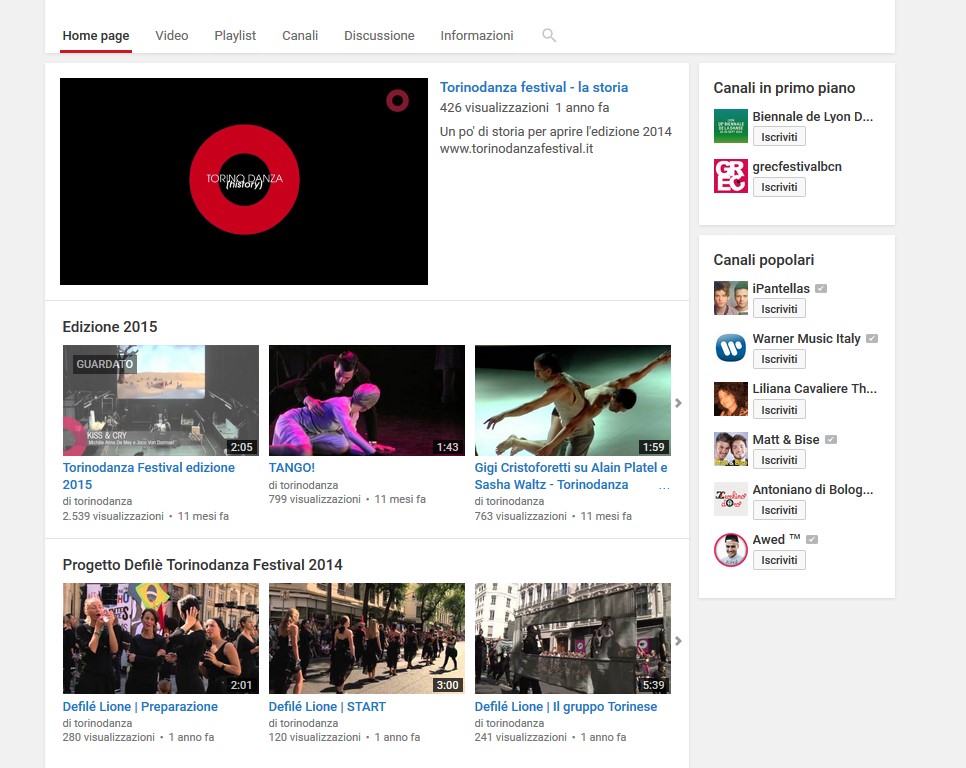Click 'di torinodanza' under Defilé Lione | START
This screenshot has width=966, height=768.
(303, 723)
